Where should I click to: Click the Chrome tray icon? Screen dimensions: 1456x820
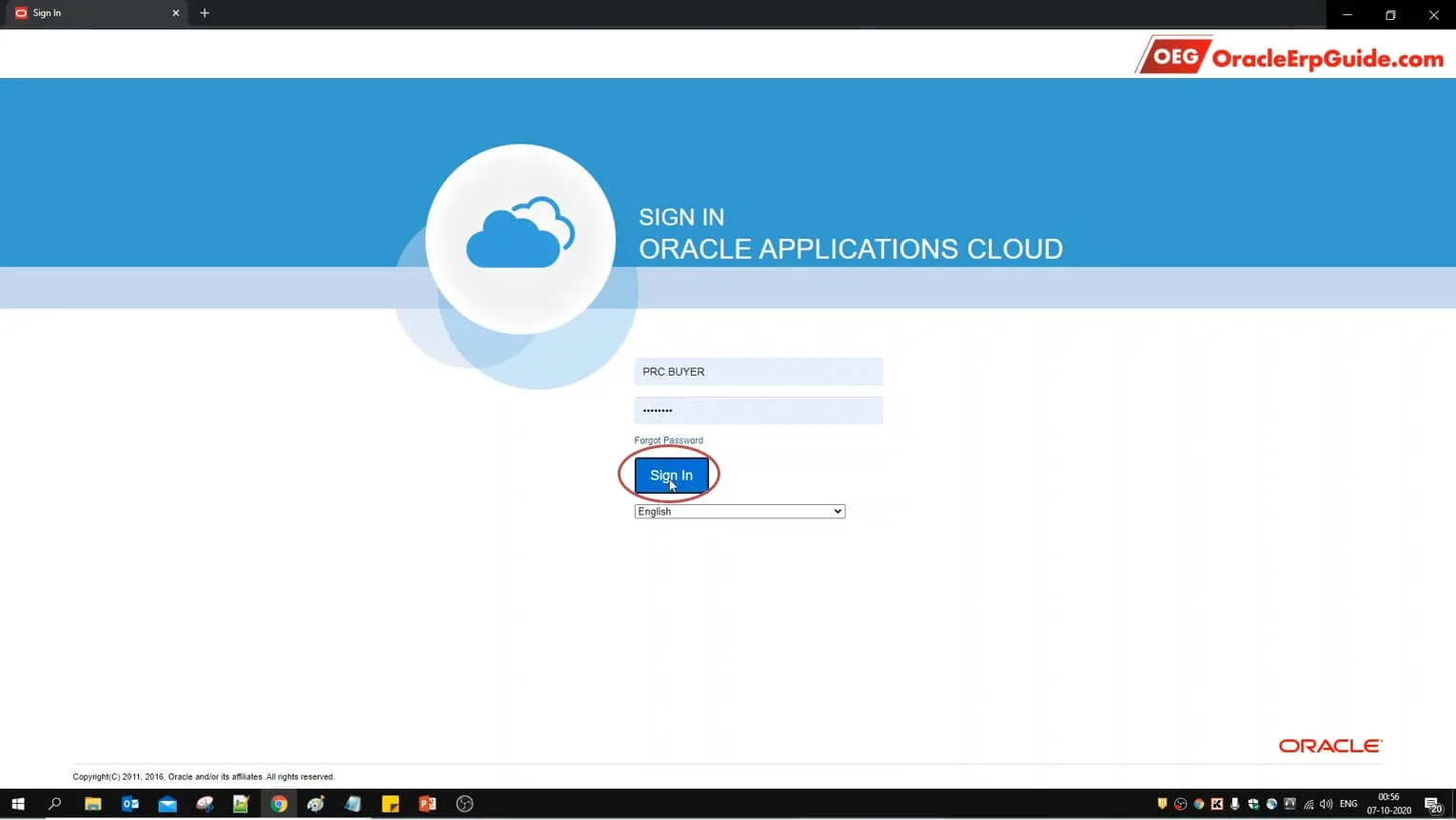1198,804
